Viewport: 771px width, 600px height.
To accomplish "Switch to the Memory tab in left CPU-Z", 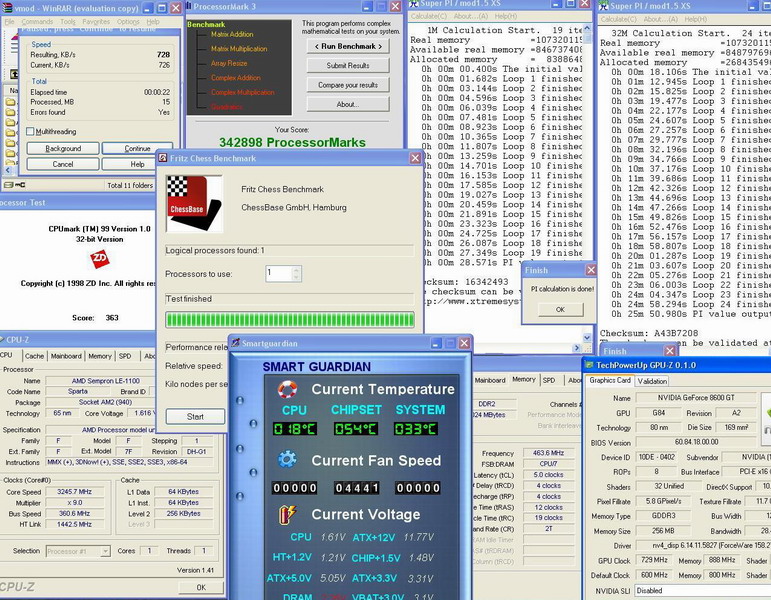I will [100, 356].
